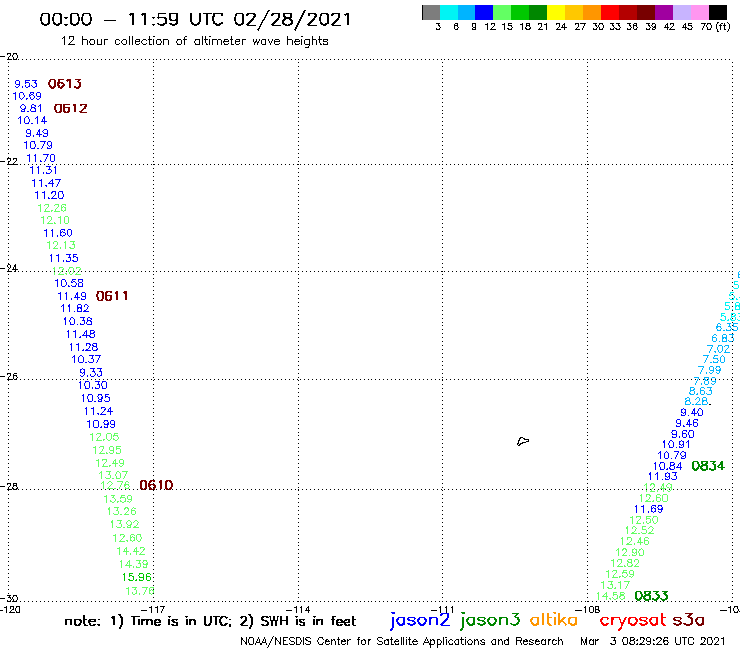The width and height of the screenshot is (740, 650).
Task: Click the 0612 time label
Action: pos(70,109)
